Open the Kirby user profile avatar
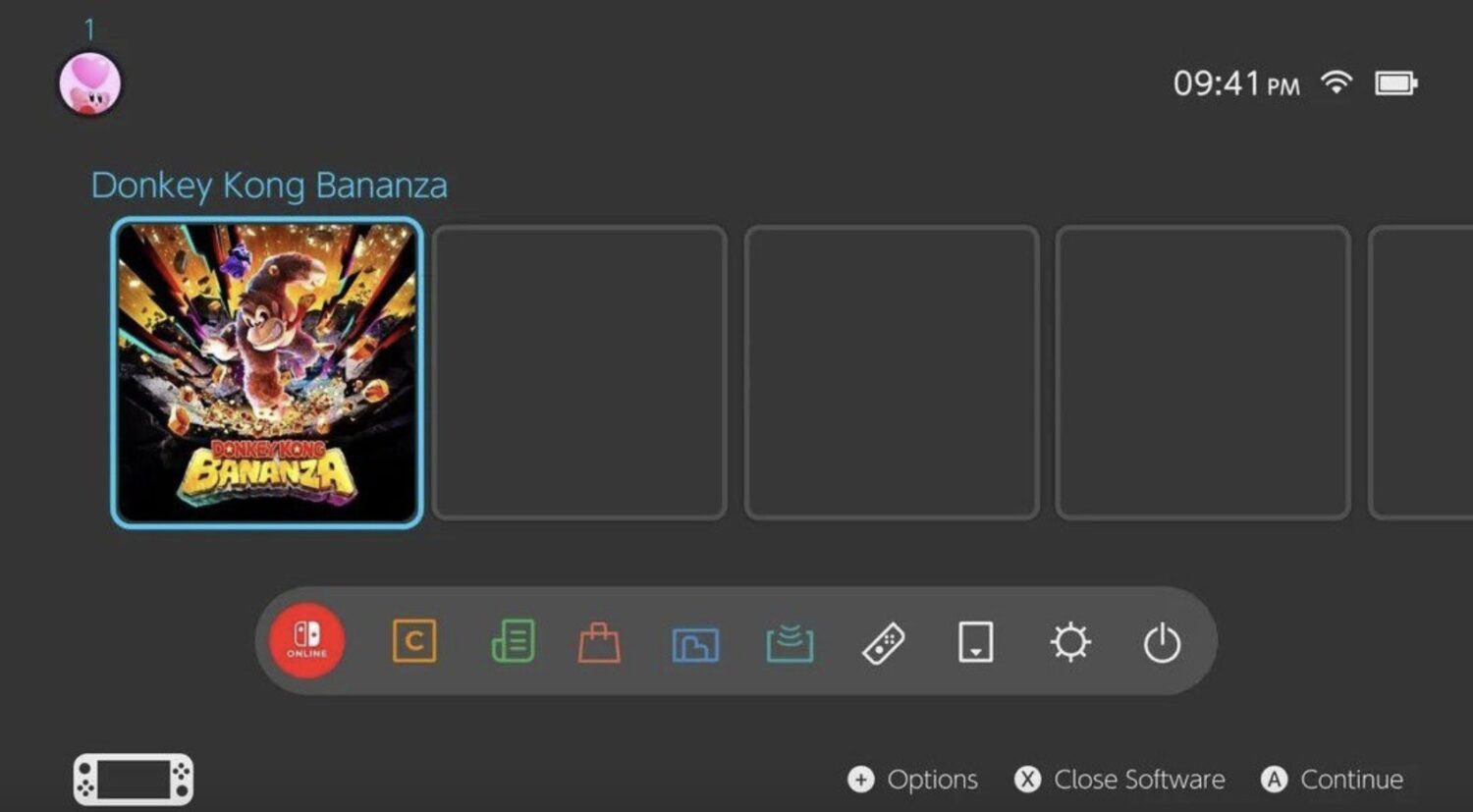The image size is (1473, 812). tap(90, 84)
